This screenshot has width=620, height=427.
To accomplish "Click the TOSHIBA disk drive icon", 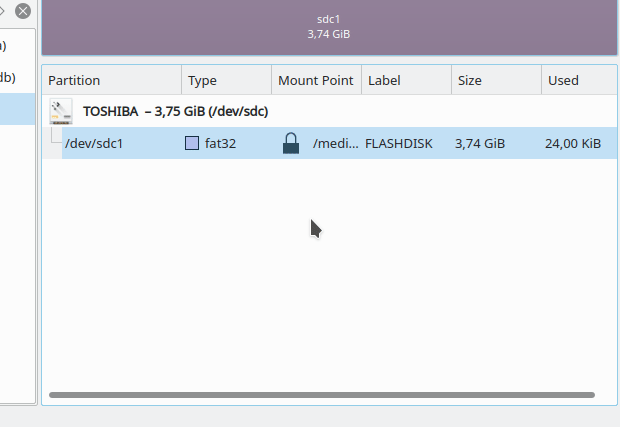I will [x=61, y=111].
